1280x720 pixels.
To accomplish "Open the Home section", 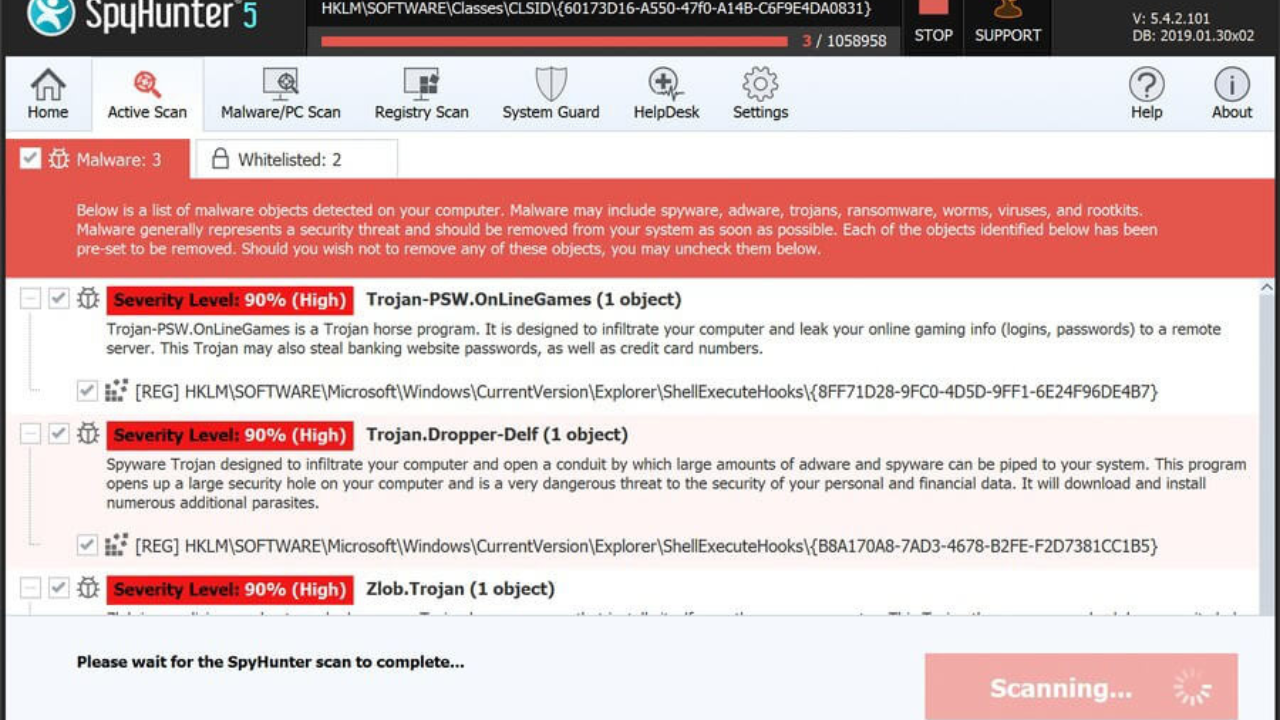I will (48, 94).
